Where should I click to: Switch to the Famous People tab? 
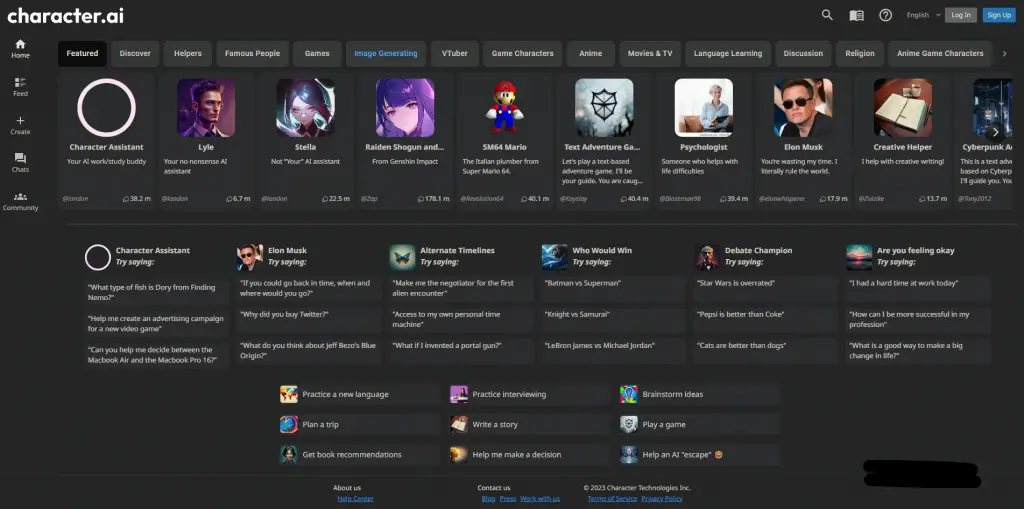click(x=252, y=54)
